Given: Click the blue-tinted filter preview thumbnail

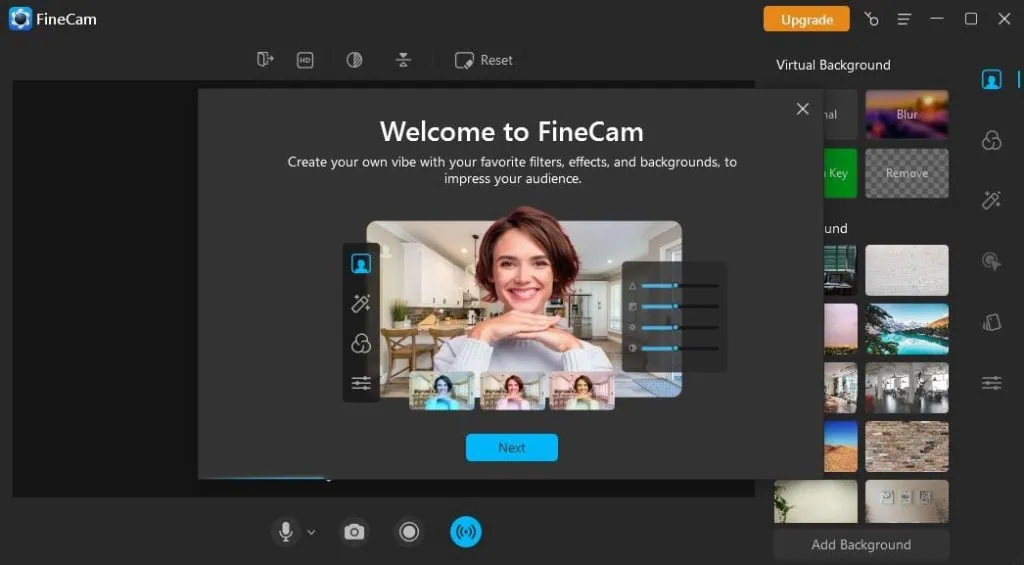Looking at the screenshot, I should [x=442, y=391].
